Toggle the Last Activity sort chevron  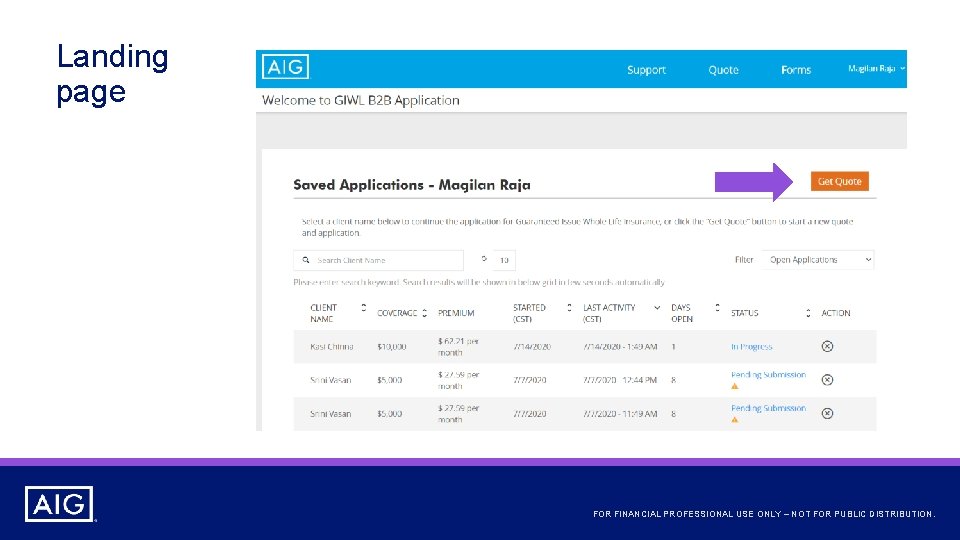coord(657,307)
